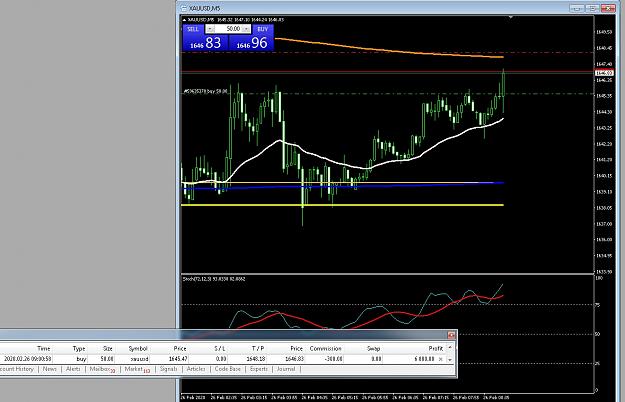Open the Alerts tab
Screen dimensions: 625x402
[73, 369]
